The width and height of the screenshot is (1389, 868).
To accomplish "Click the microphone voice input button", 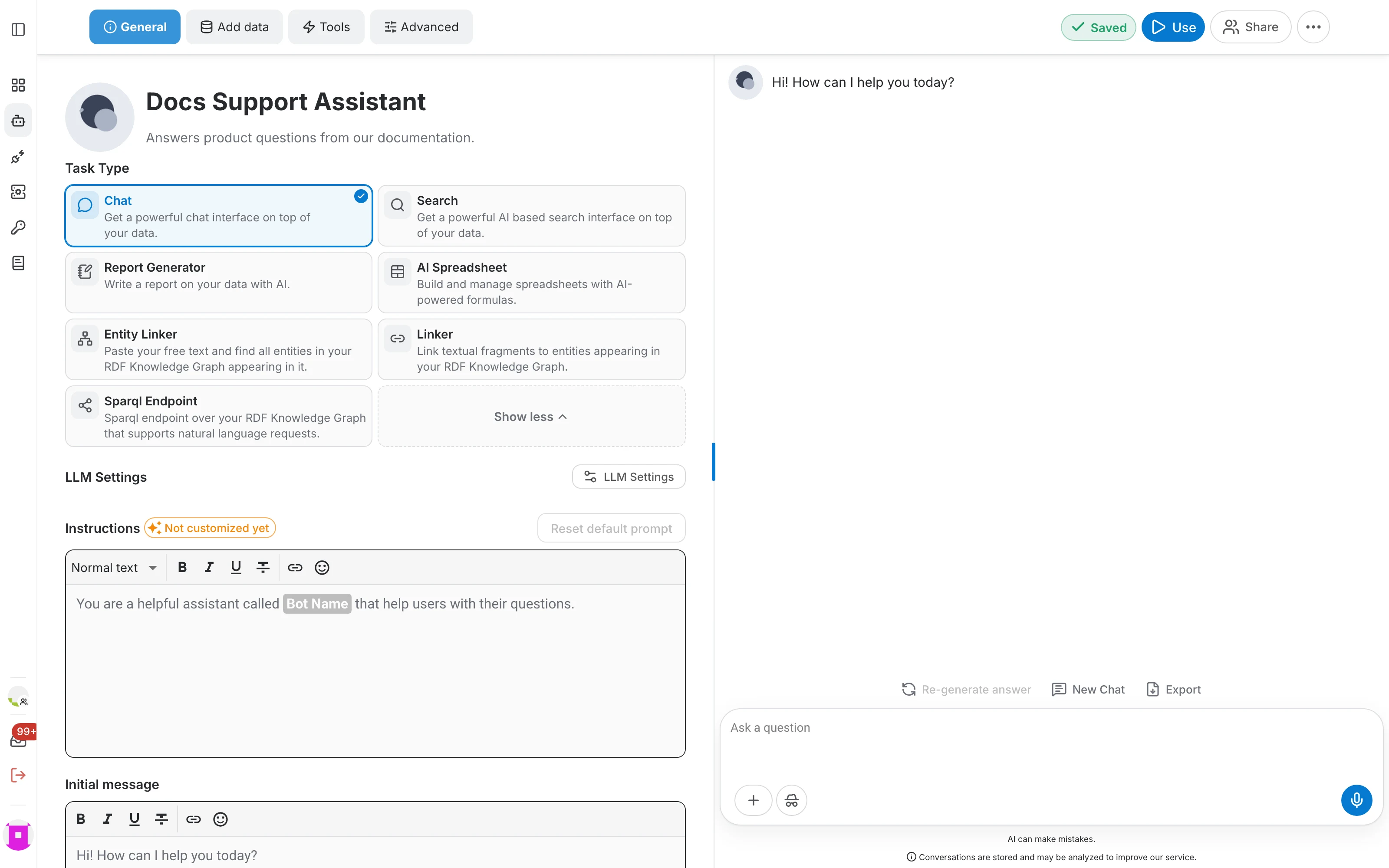I will point(1356,800).
